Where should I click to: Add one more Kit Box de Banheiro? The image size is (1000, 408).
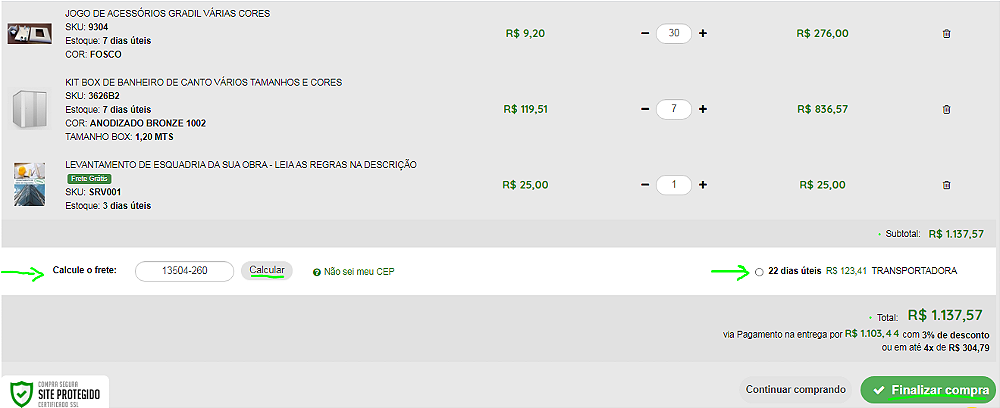pyautogui.click(x=703, y=109)
